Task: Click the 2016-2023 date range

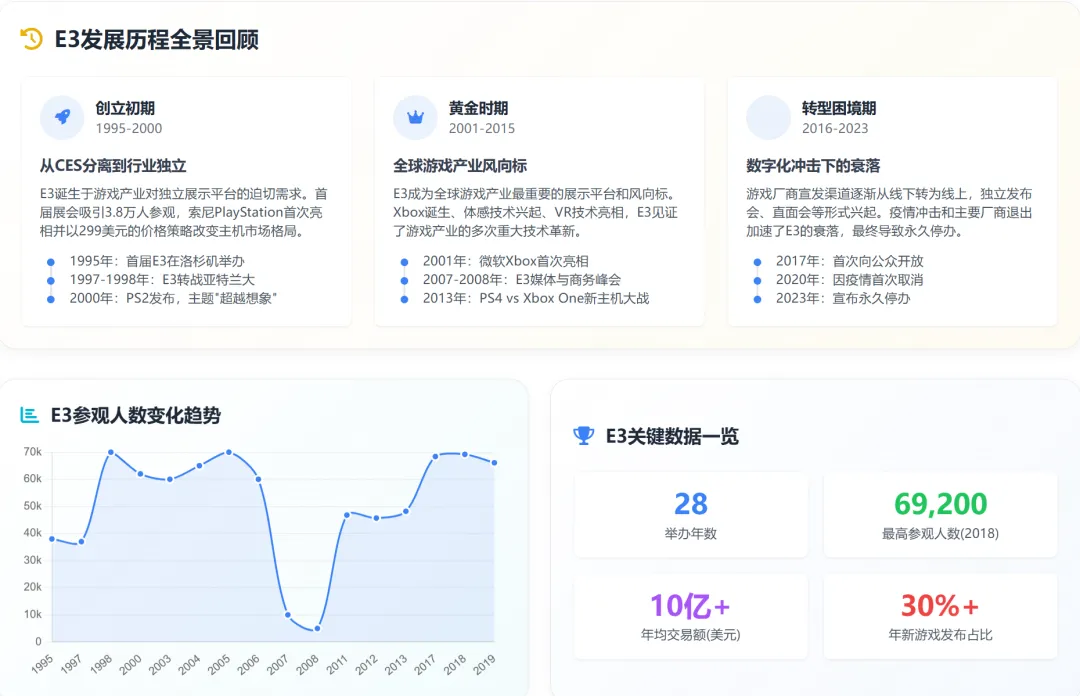Action: coord(835,128)
